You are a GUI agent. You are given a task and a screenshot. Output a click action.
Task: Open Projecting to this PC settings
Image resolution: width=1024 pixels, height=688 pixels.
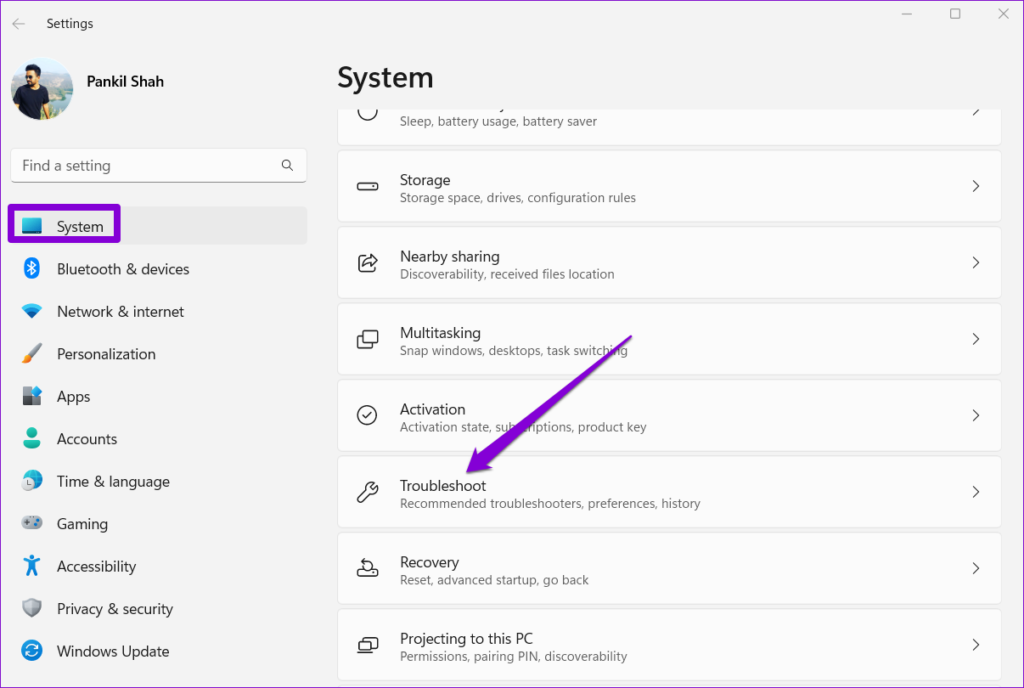click(670, 645)
